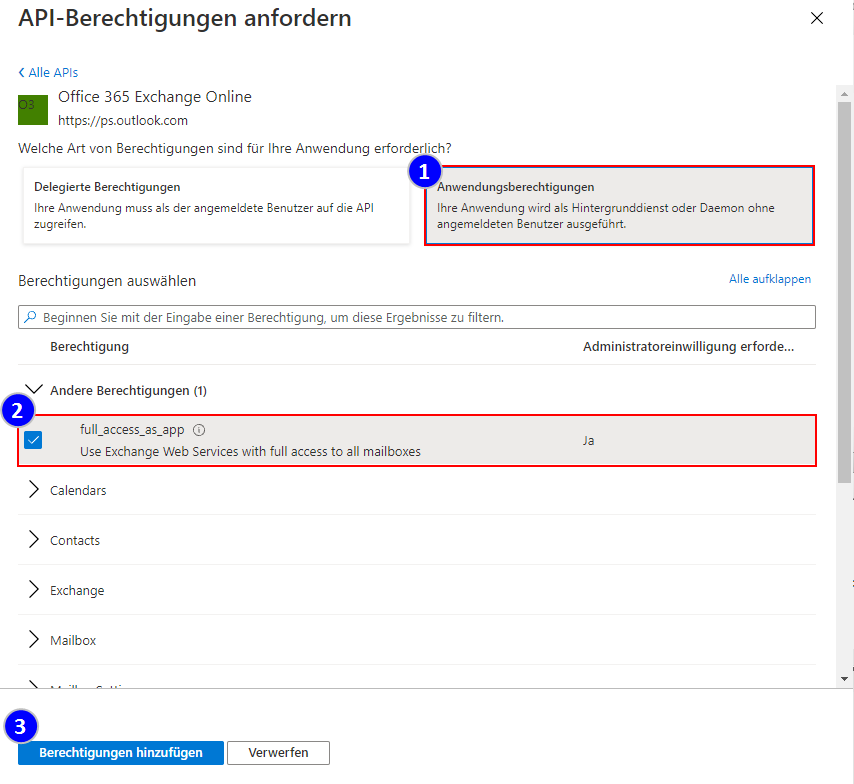854x784 pixels.
Task: Click Verwerfen button
Action: (x=278, y=752)
